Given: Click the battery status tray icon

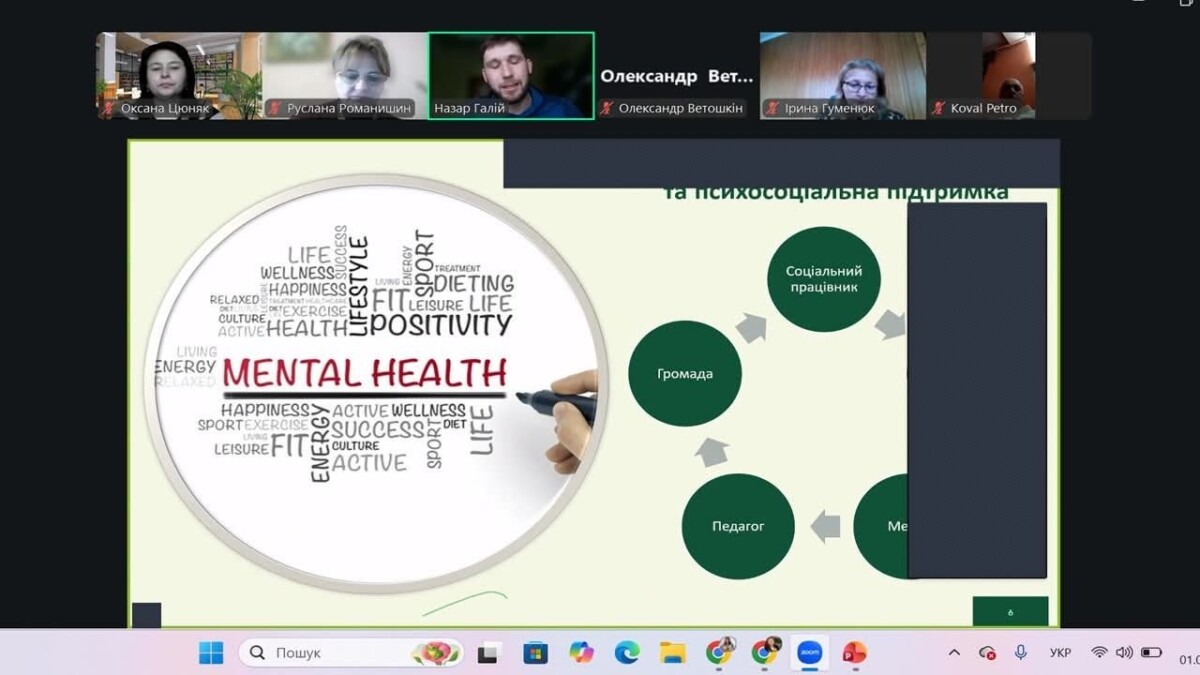Looking at the screenshot, I should click(1151, 652).
